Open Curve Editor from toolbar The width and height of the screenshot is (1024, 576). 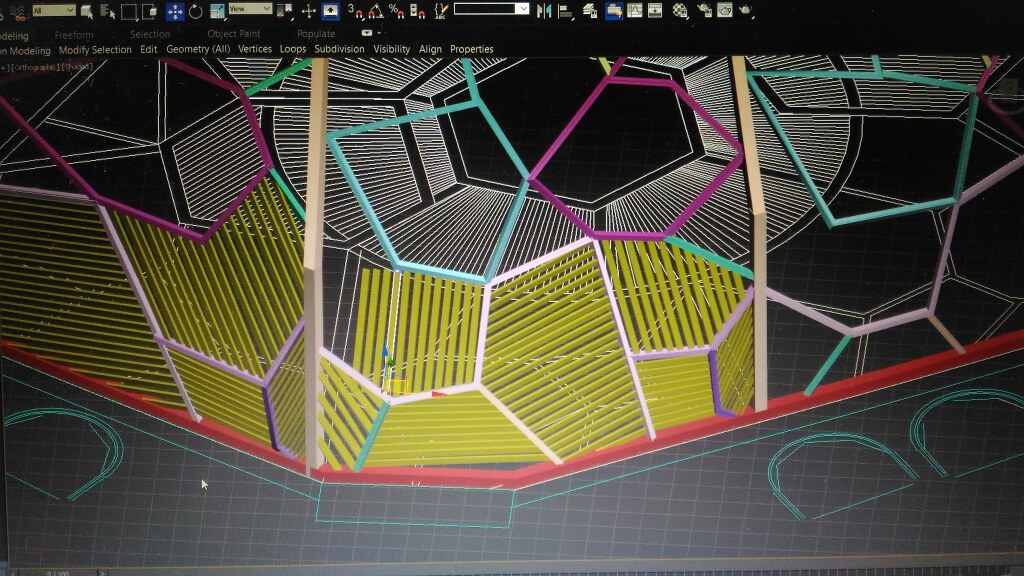[x=635, y=10]
